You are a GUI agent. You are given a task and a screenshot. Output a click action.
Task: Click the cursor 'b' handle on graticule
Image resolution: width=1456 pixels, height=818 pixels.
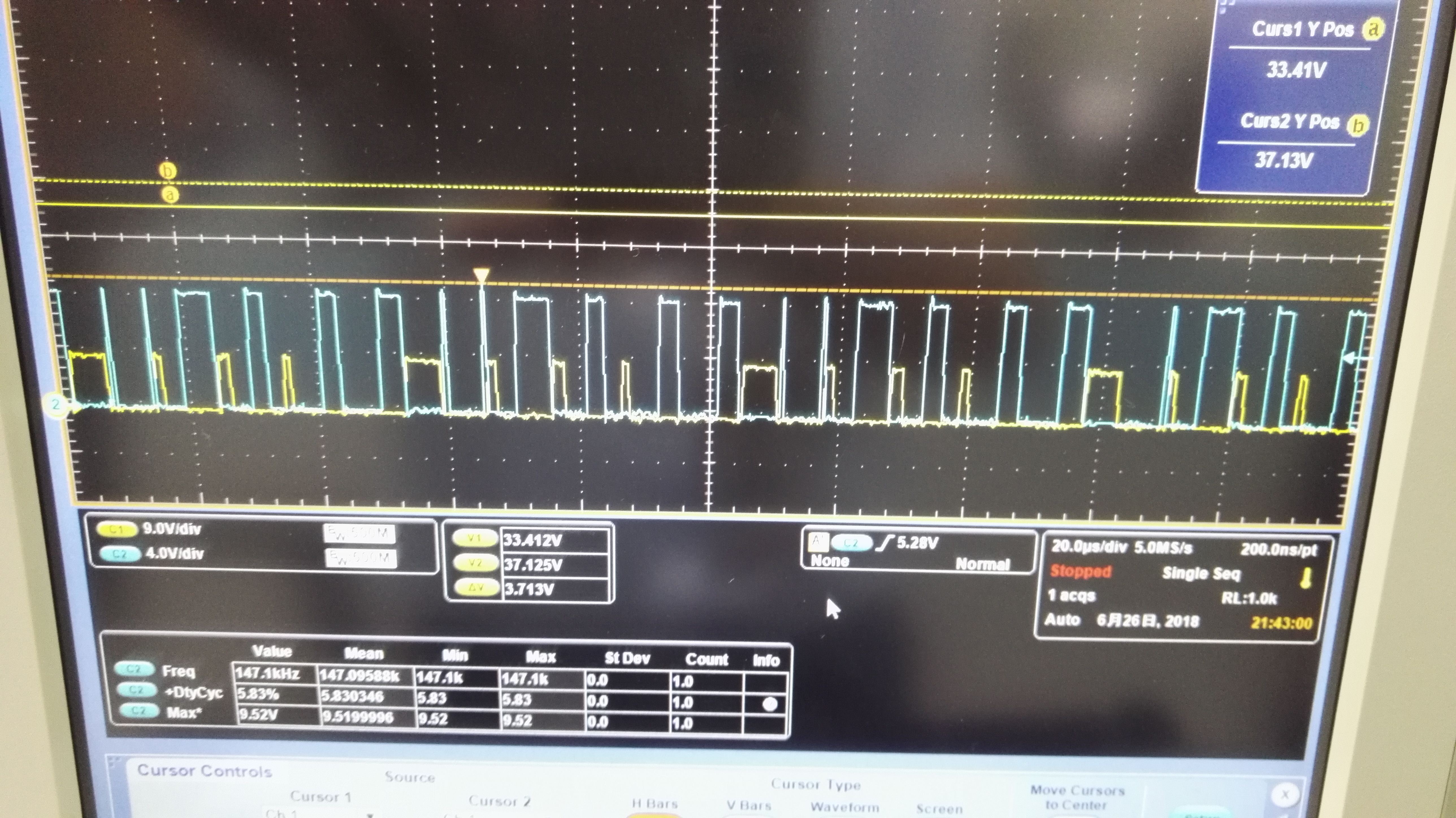(x=168, y=170)
